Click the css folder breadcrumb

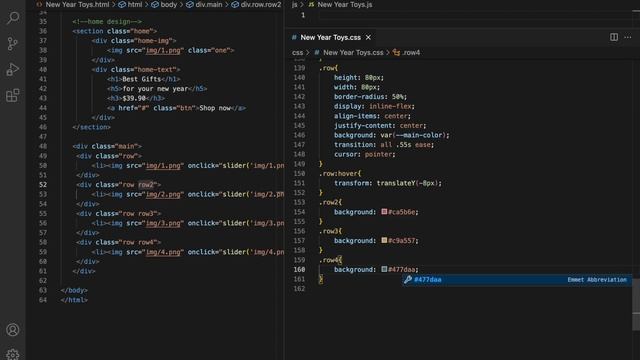[298, 53]
